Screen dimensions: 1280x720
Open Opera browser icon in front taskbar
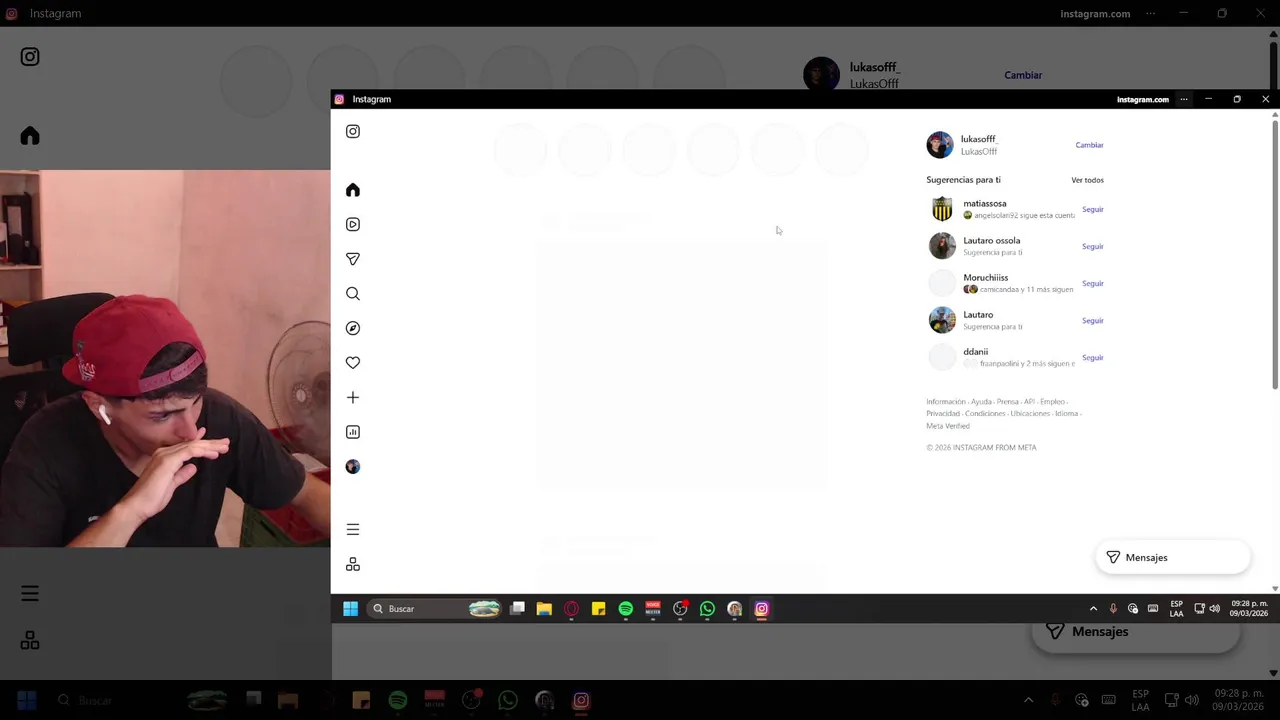571,608
